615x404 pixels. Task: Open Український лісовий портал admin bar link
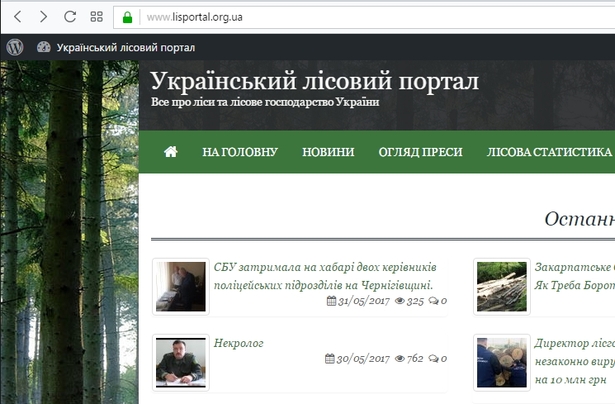click(x=126, y=48)
